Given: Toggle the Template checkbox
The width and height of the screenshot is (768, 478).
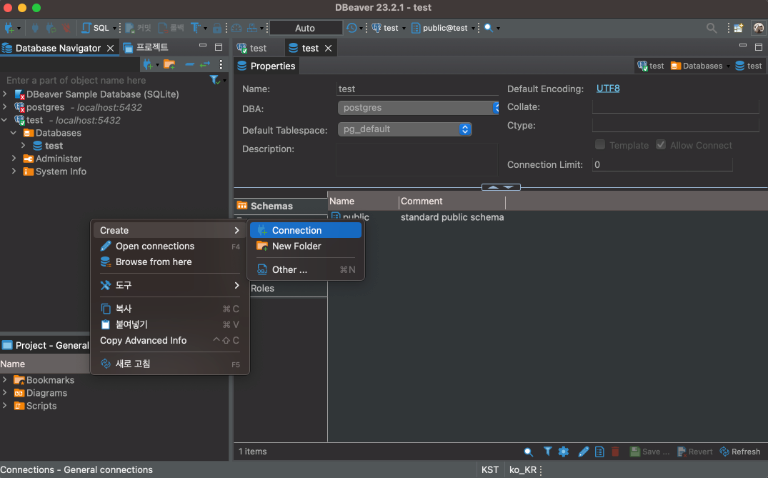Looking at the screenshot, I should click(x=600, y=144).
